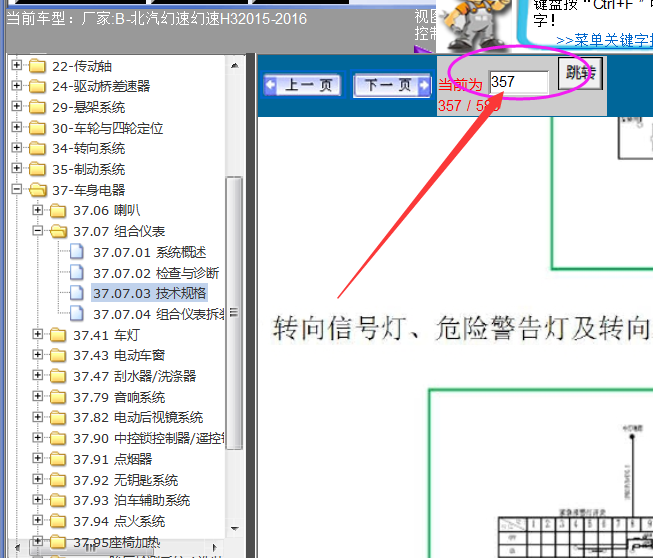
Task: Expand the 37.82 电动后视镜系统 node
Action: tap(37, 417)
